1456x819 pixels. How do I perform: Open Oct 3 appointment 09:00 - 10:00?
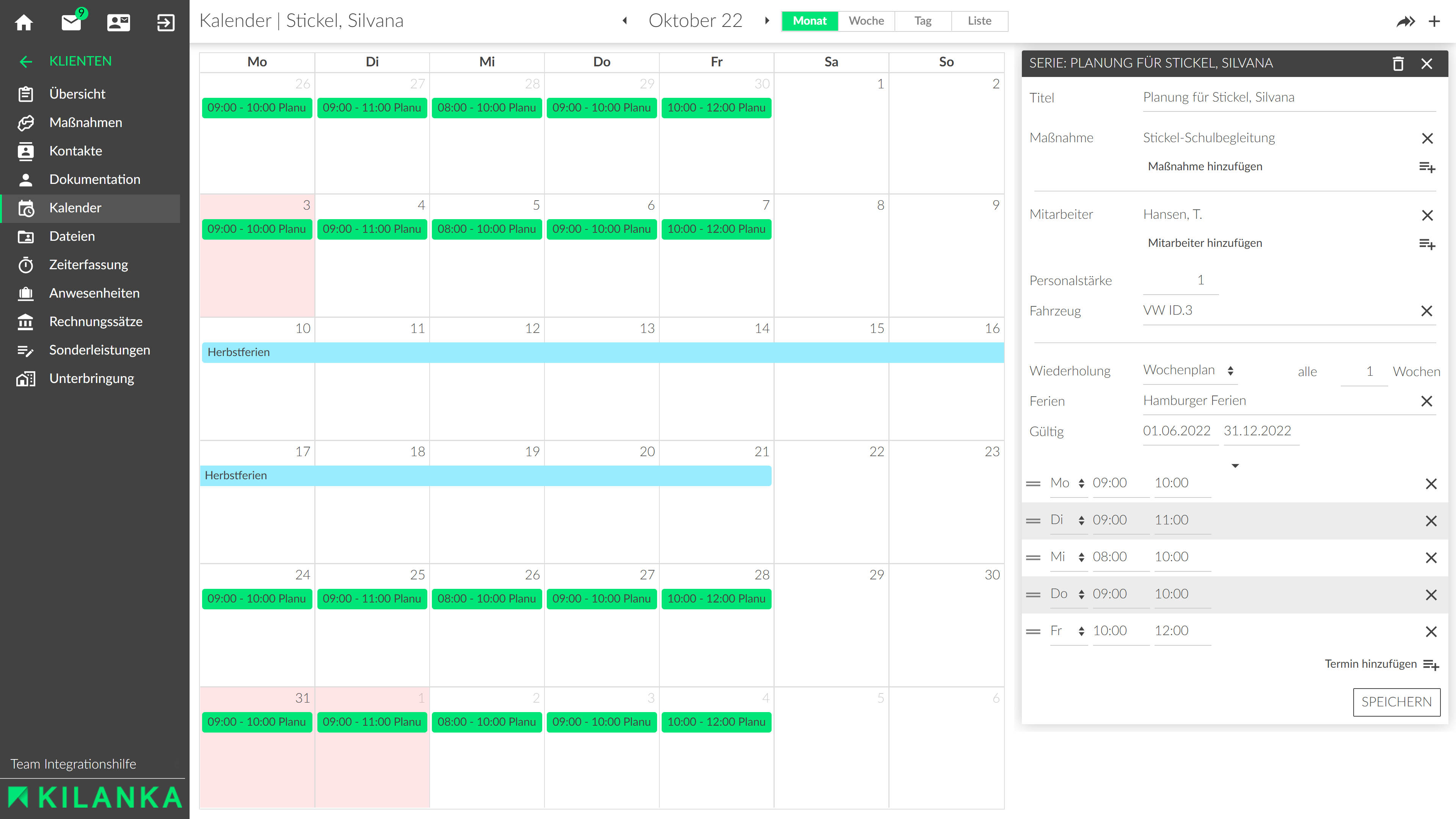pos(257,229)
